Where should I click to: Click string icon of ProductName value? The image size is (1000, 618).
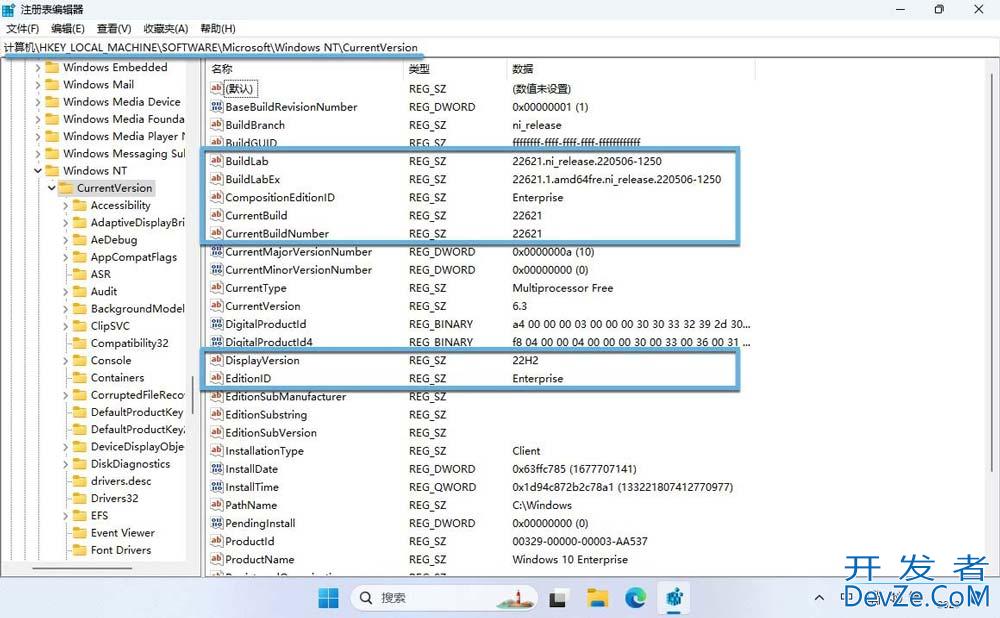point(217,559)
